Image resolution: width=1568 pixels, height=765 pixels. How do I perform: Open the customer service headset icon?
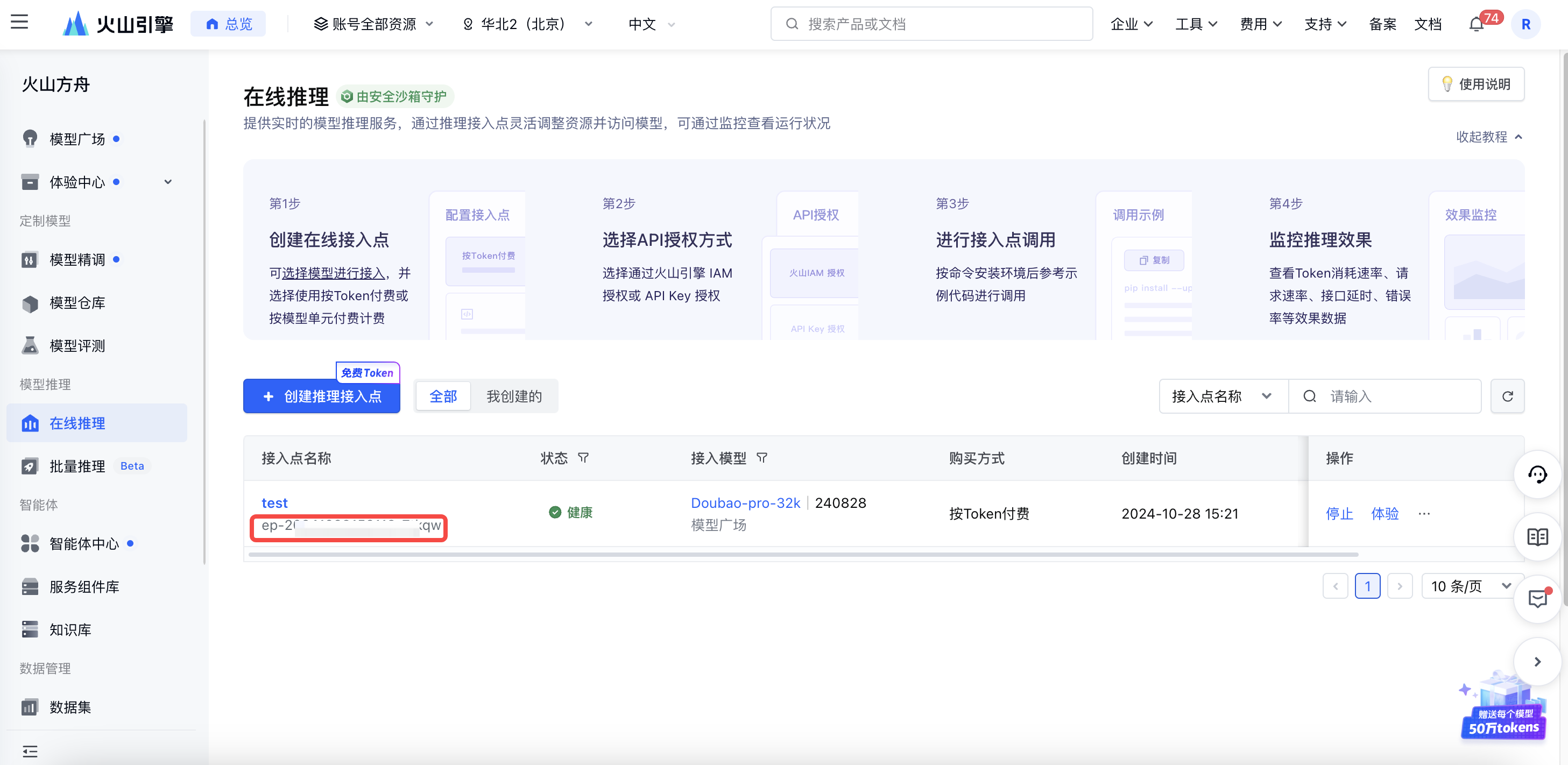pyautogui.click(x=1537, y=474)
